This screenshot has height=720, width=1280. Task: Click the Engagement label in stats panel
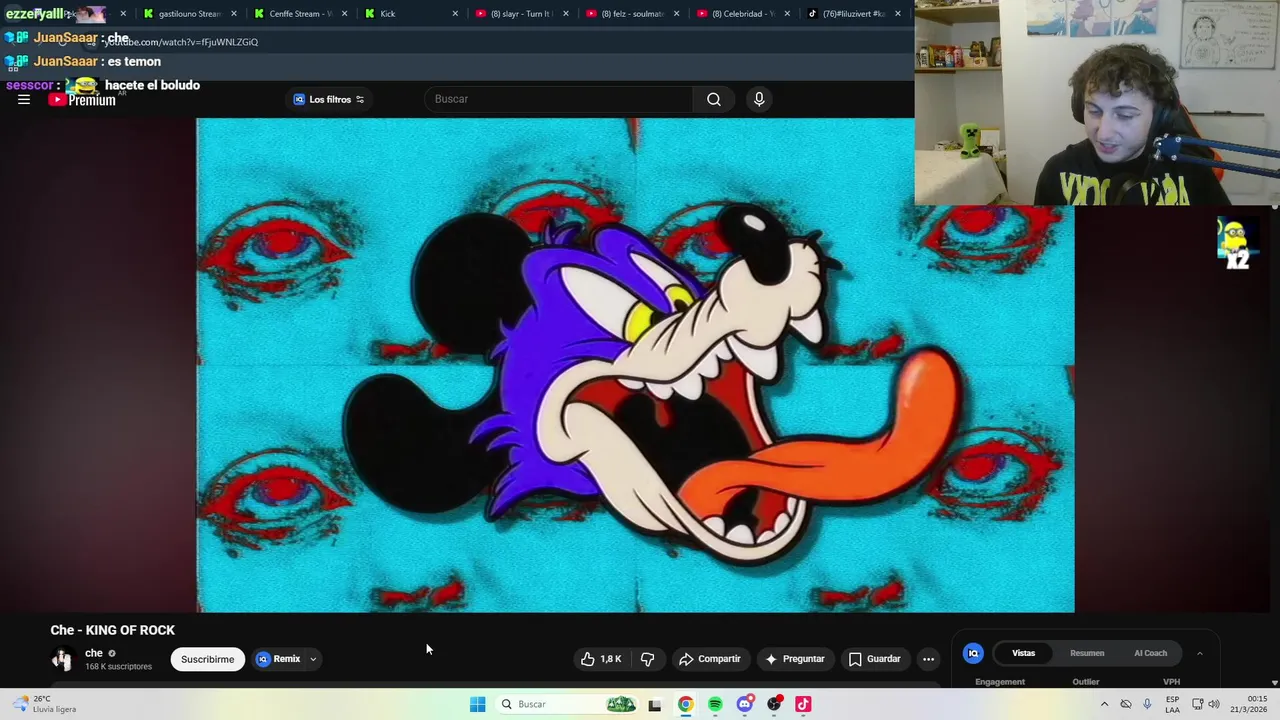pyautogui.click(x=1000, y=682)
